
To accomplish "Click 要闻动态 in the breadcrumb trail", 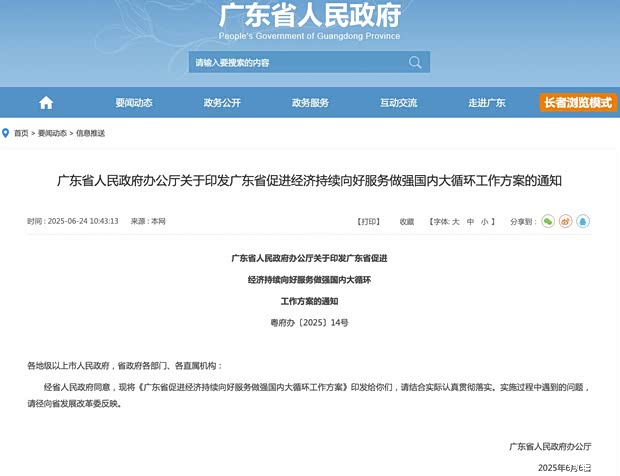I will 52,133.
